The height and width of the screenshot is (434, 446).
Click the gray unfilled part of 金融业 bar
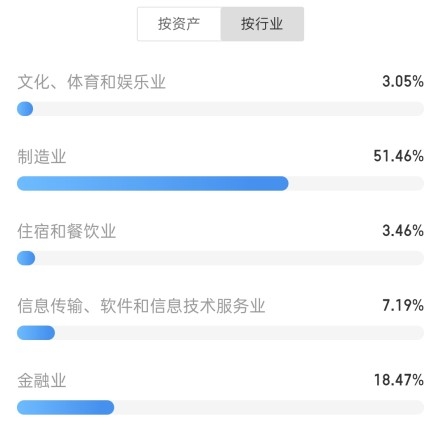click(269, 407)
